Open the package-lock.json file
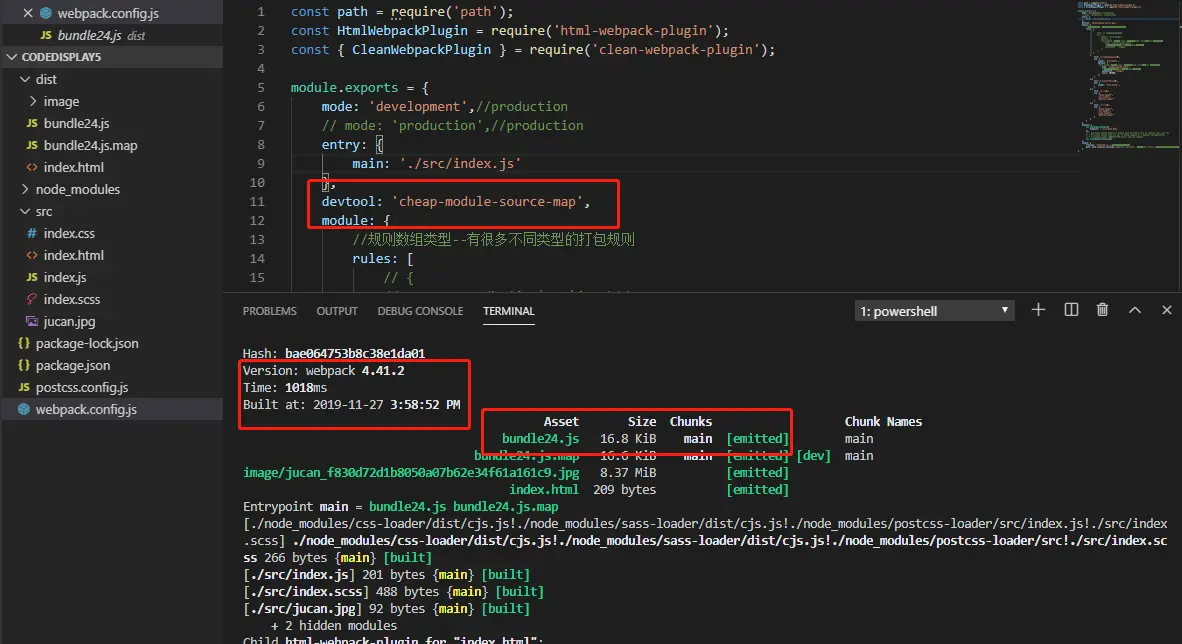1182x644 pixels. click(87, 343)
